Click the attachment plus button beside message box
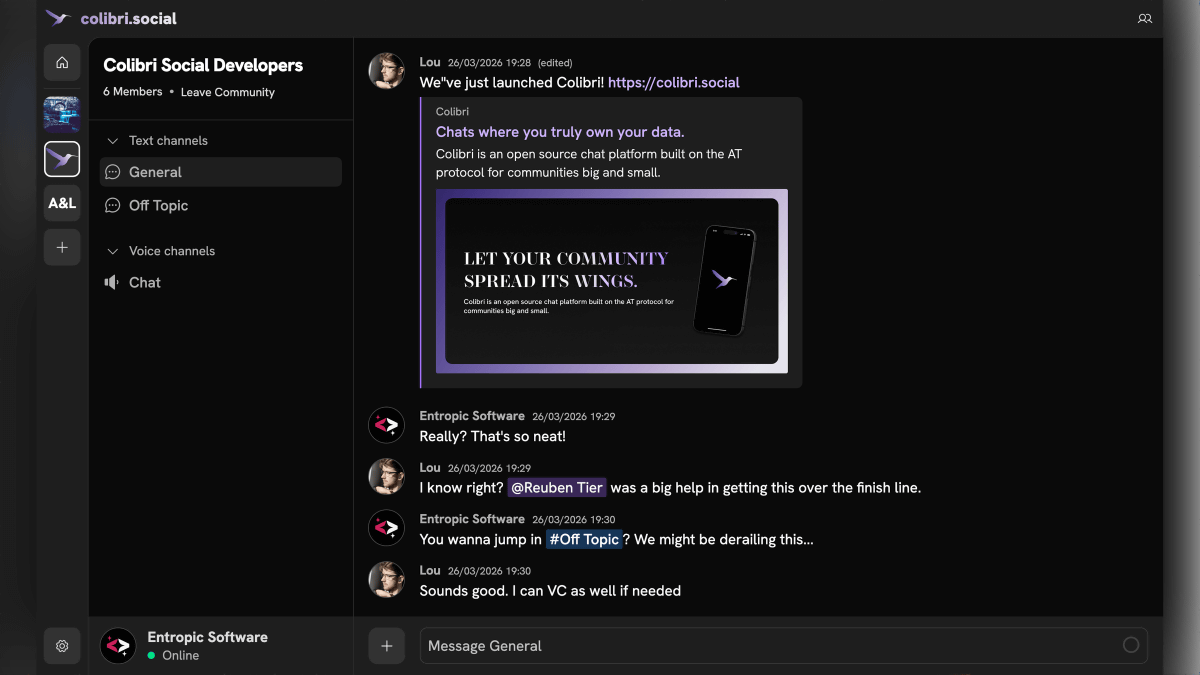Viewport: 1200px width, 675px height. click(387, 646)
